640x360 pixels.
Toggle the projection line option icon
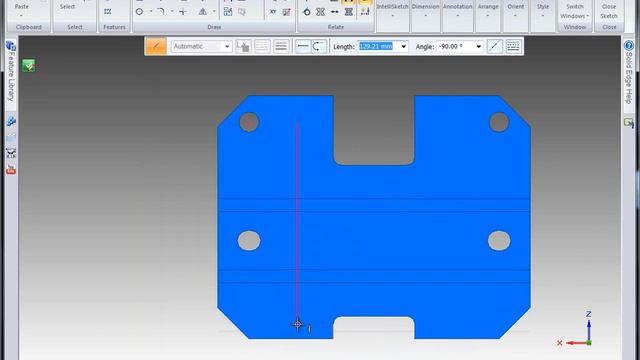[495, 46]
